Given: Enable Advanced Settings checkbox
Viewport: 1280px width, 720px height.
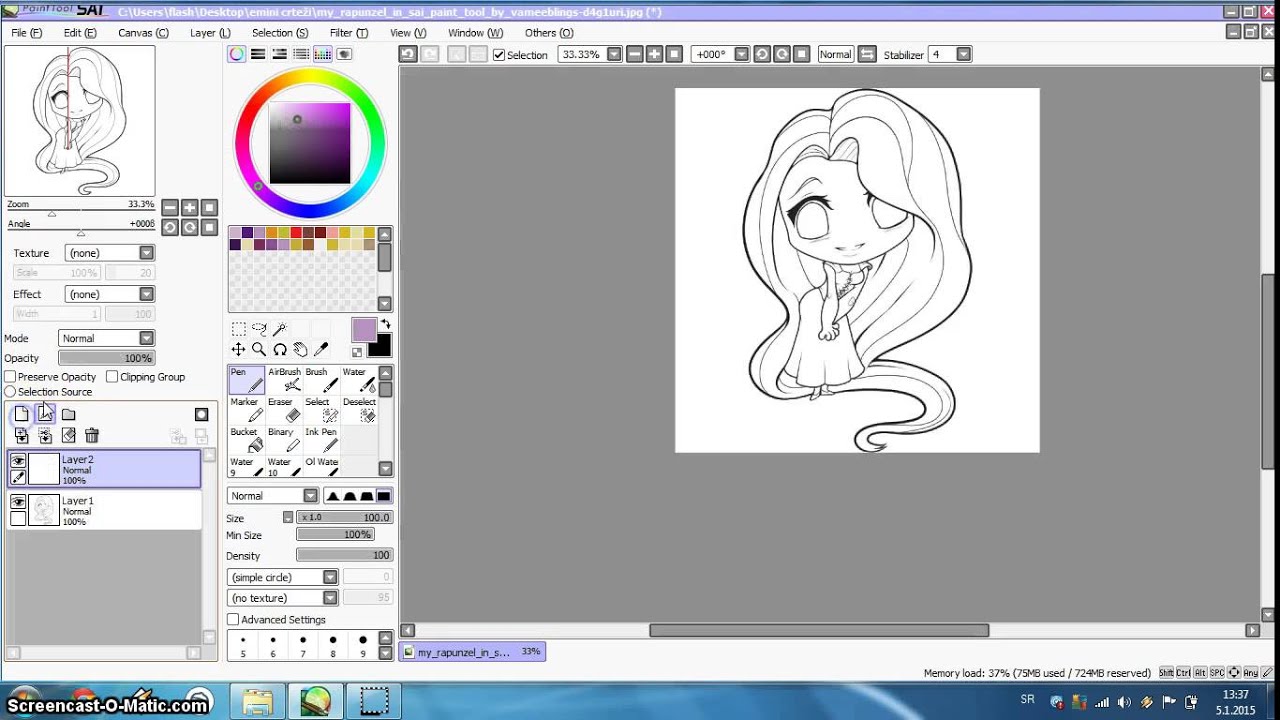Looking at the screenshot, I should tap(233, 620).
